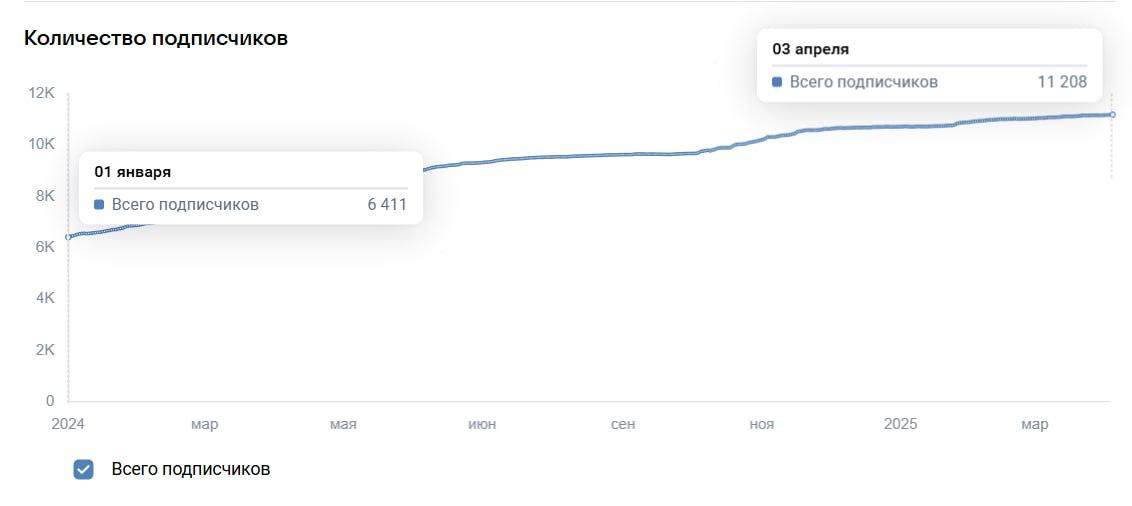Click the "2024" x-axis label
1132x506 pixels.
click(68, 424)
